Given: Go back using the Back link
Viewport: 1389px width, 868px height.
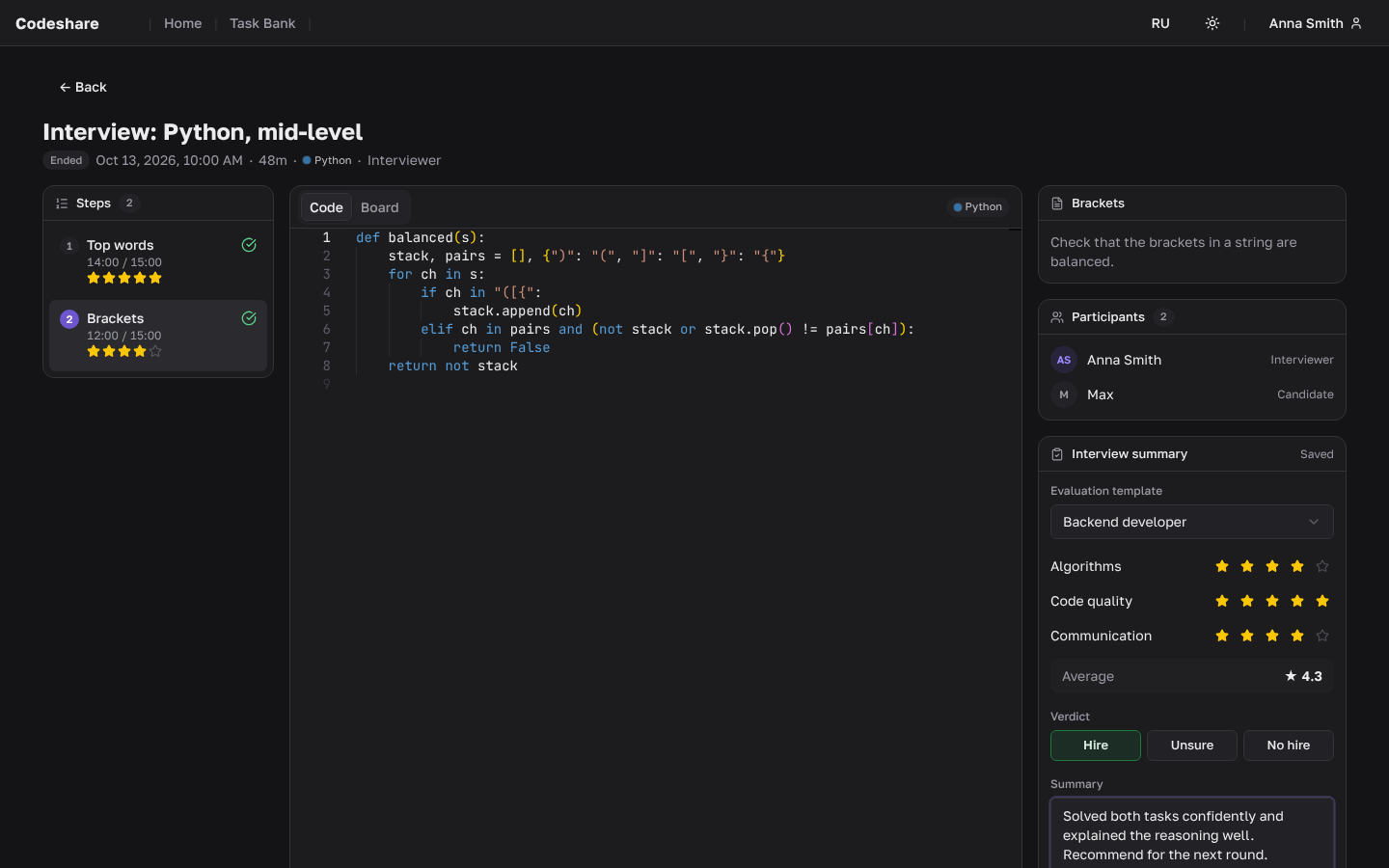Looking at the screenshot, I should point(83,87).
